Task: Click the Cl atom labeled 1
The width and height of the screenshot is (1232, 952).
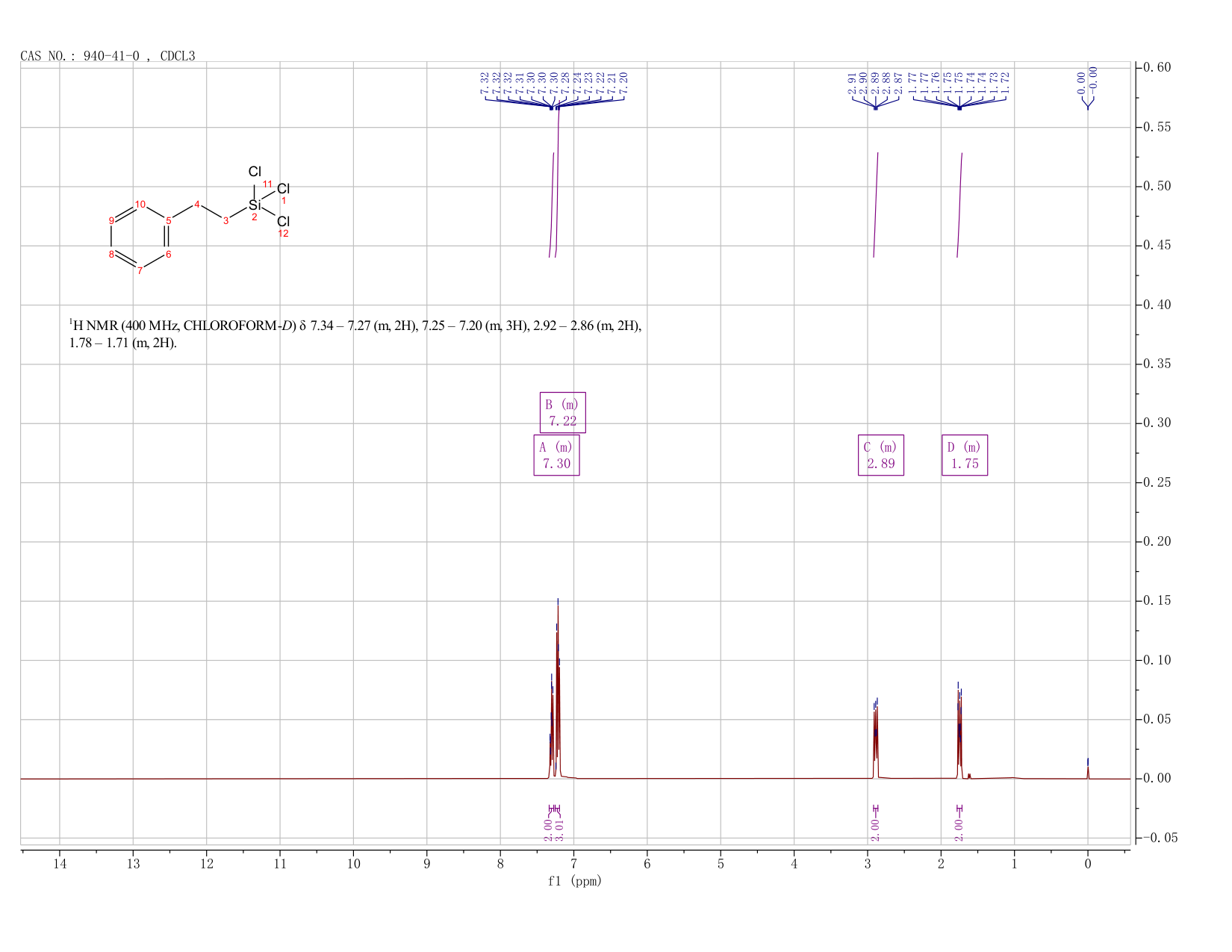Action: (283, 189)
